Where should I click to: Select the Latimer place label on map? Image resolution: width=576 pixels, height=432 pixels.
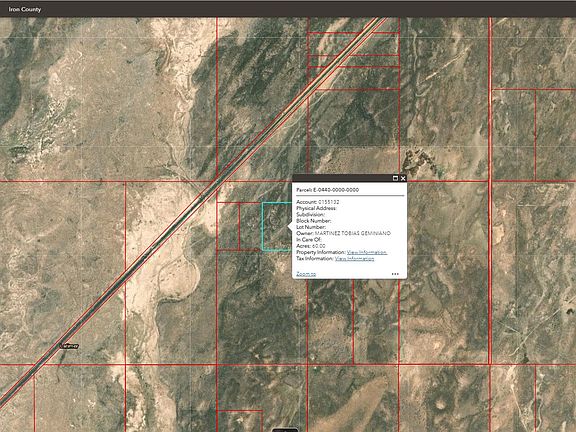69,346
